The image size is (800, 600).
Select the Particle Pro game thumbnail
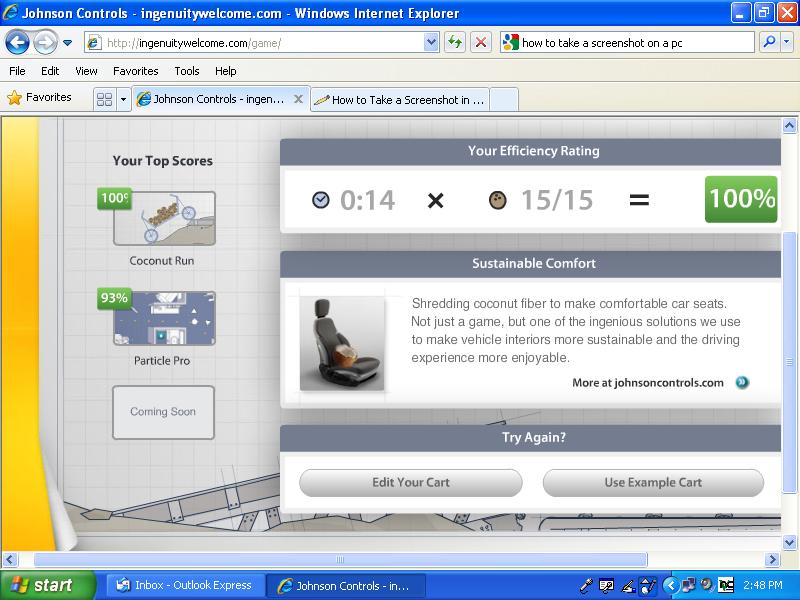[x=164, y=318]
